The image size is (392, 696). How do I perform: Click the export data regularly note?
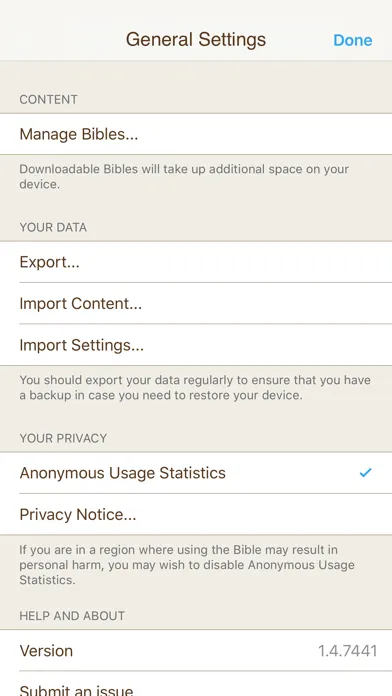195,388
